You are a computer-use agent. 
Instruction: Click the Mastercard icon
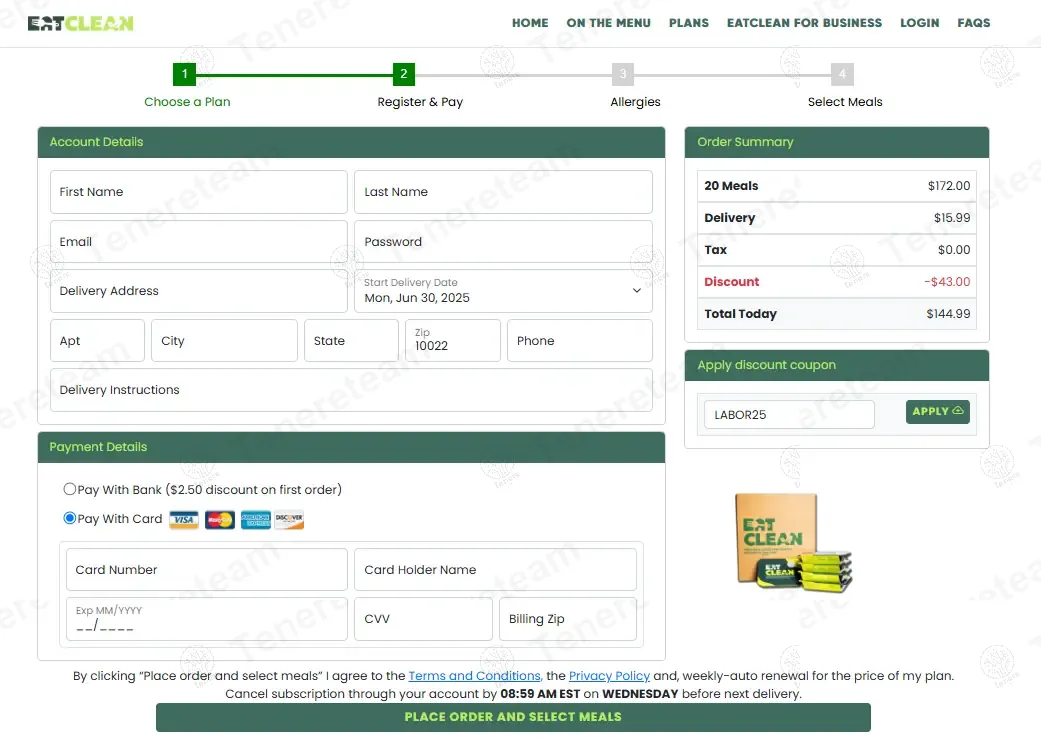[x=220, y=520]
